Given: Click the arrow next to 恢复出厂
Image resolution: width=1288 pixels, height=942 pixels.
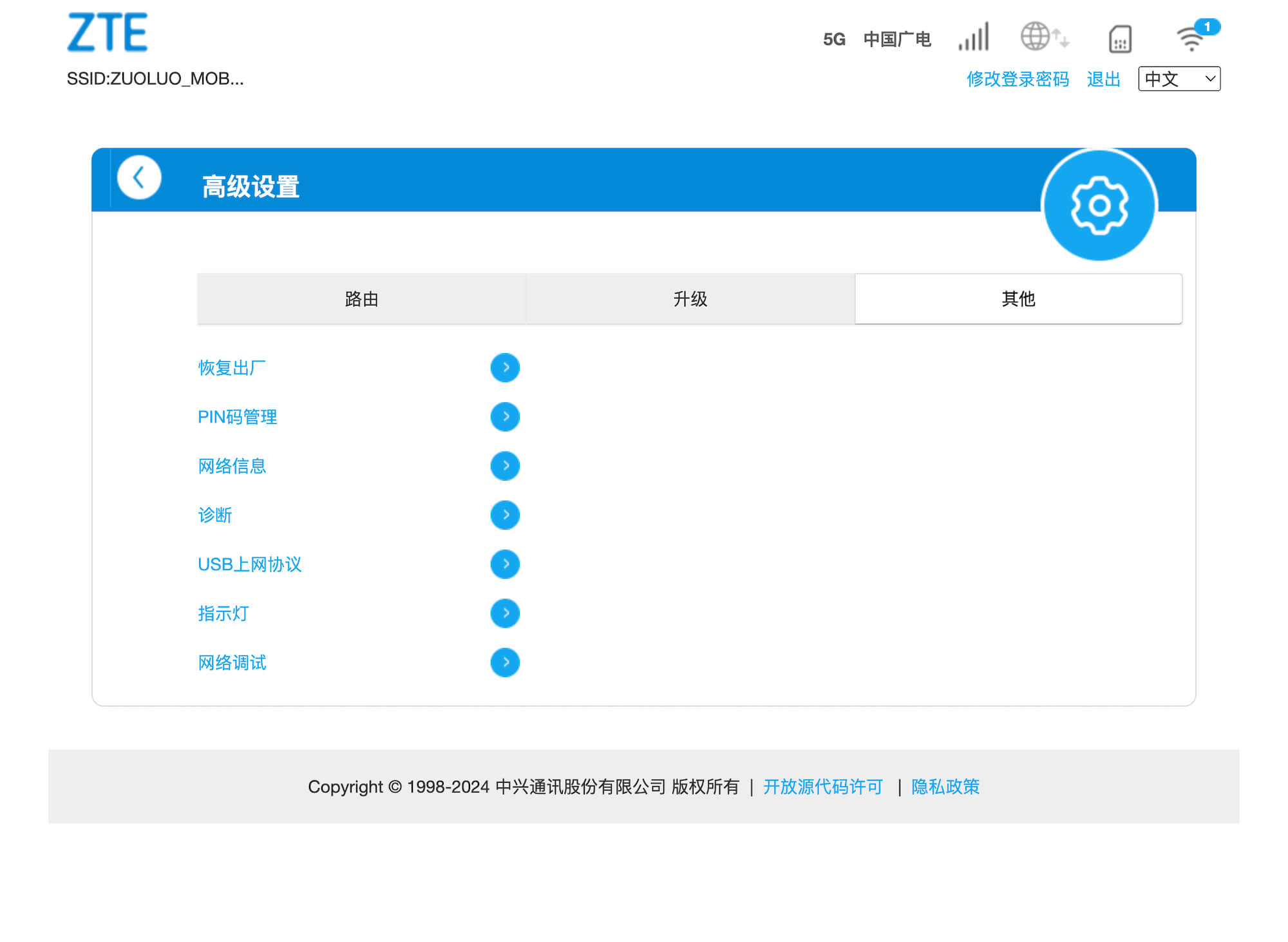Looking at the screenshot, I should pyautogui.click(x=505, y=368).
